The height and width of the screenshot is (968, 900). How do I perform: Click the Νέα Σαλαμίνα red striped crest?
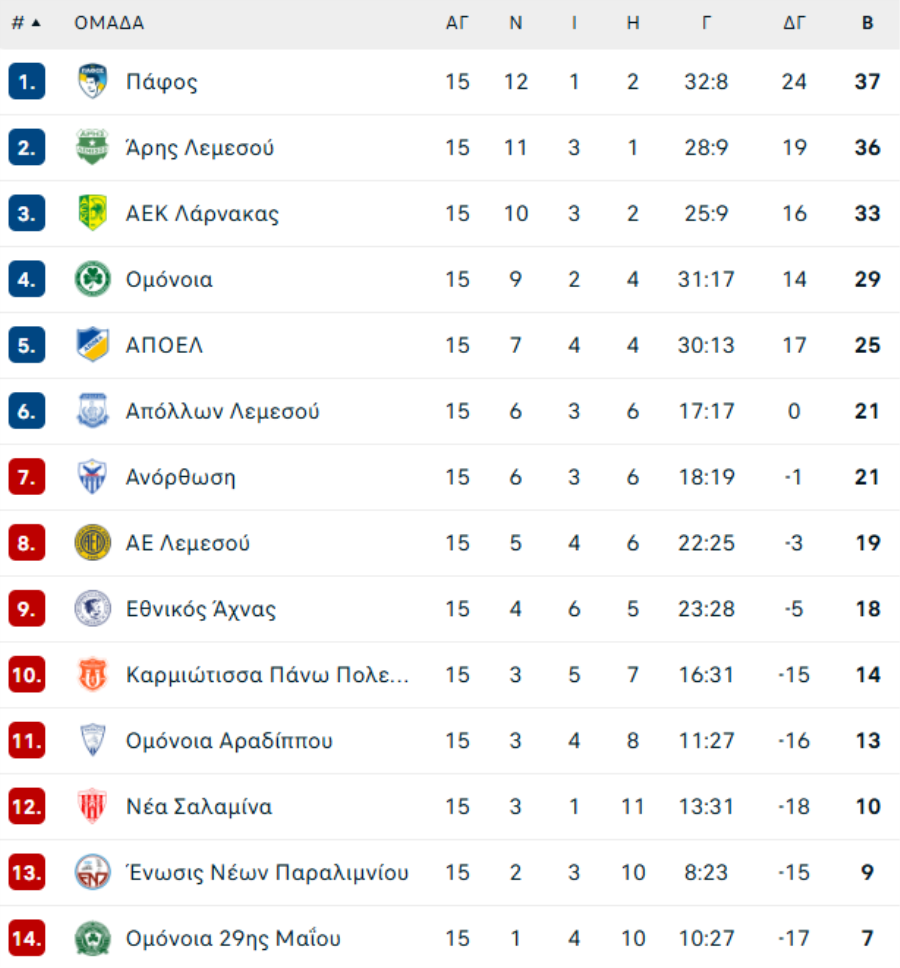tap(93, 806)
